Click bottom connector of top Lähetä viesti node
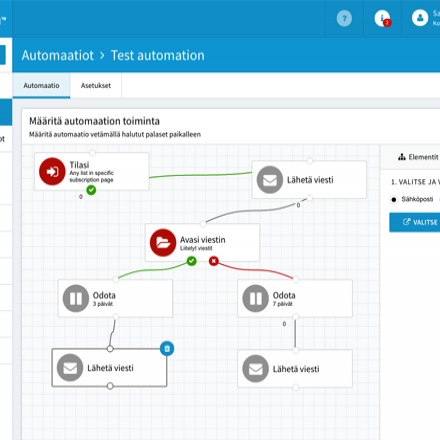Screen dimensions: 440x440 310,198
